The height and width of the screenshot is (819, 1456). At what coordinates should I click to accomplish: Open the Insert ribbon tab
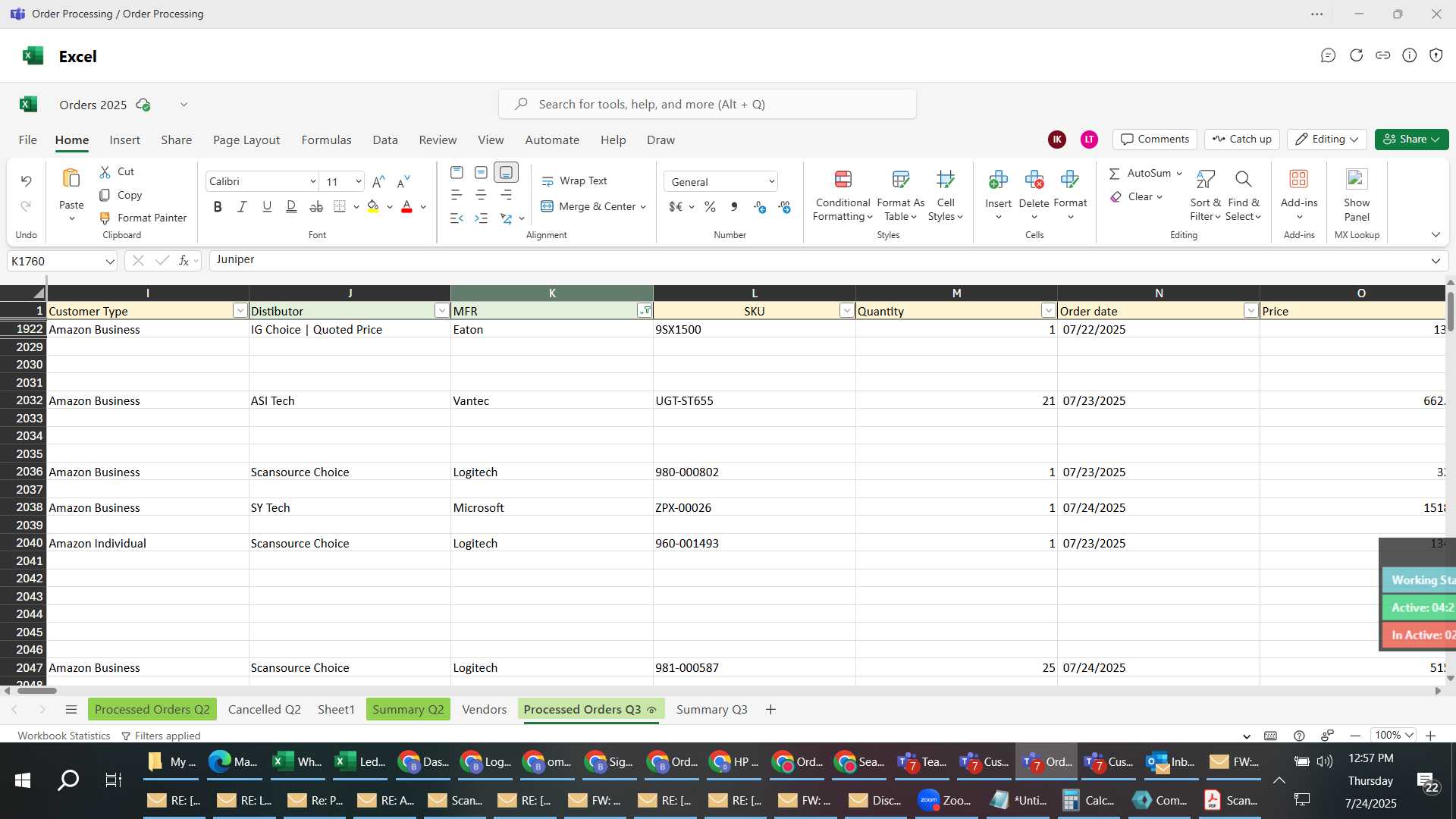tap(124, 140)
